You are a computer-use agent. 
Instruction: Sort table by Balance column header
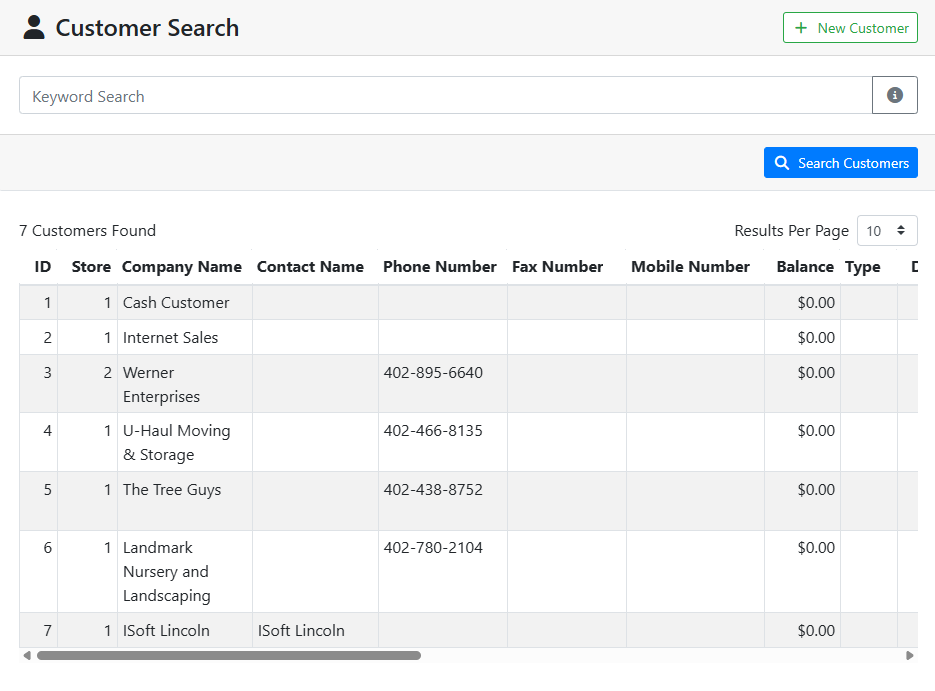pos(804,267)
